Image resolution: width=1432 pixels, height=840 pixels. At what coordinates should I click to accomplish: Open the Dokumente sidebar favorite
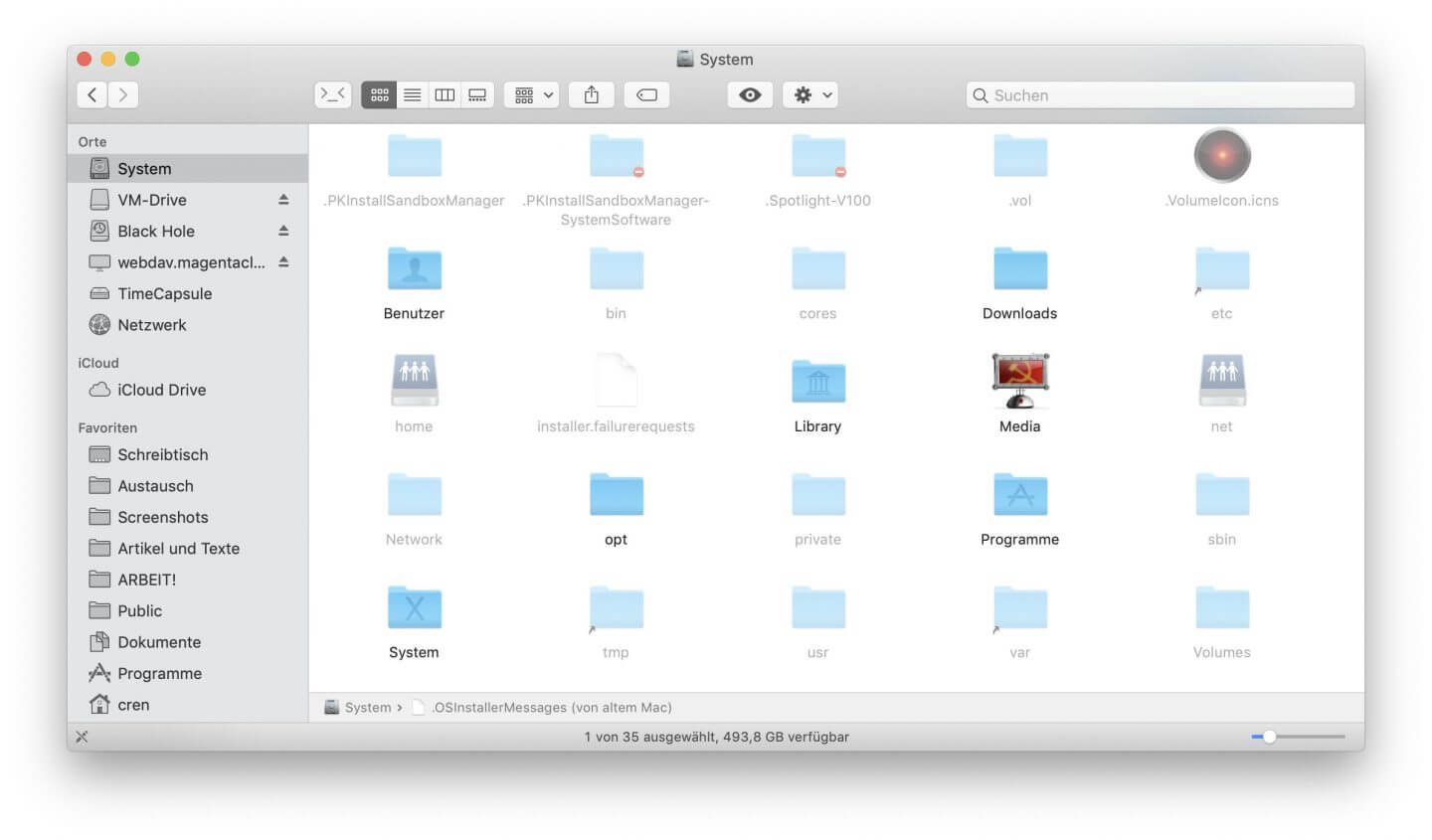[188, 642]
